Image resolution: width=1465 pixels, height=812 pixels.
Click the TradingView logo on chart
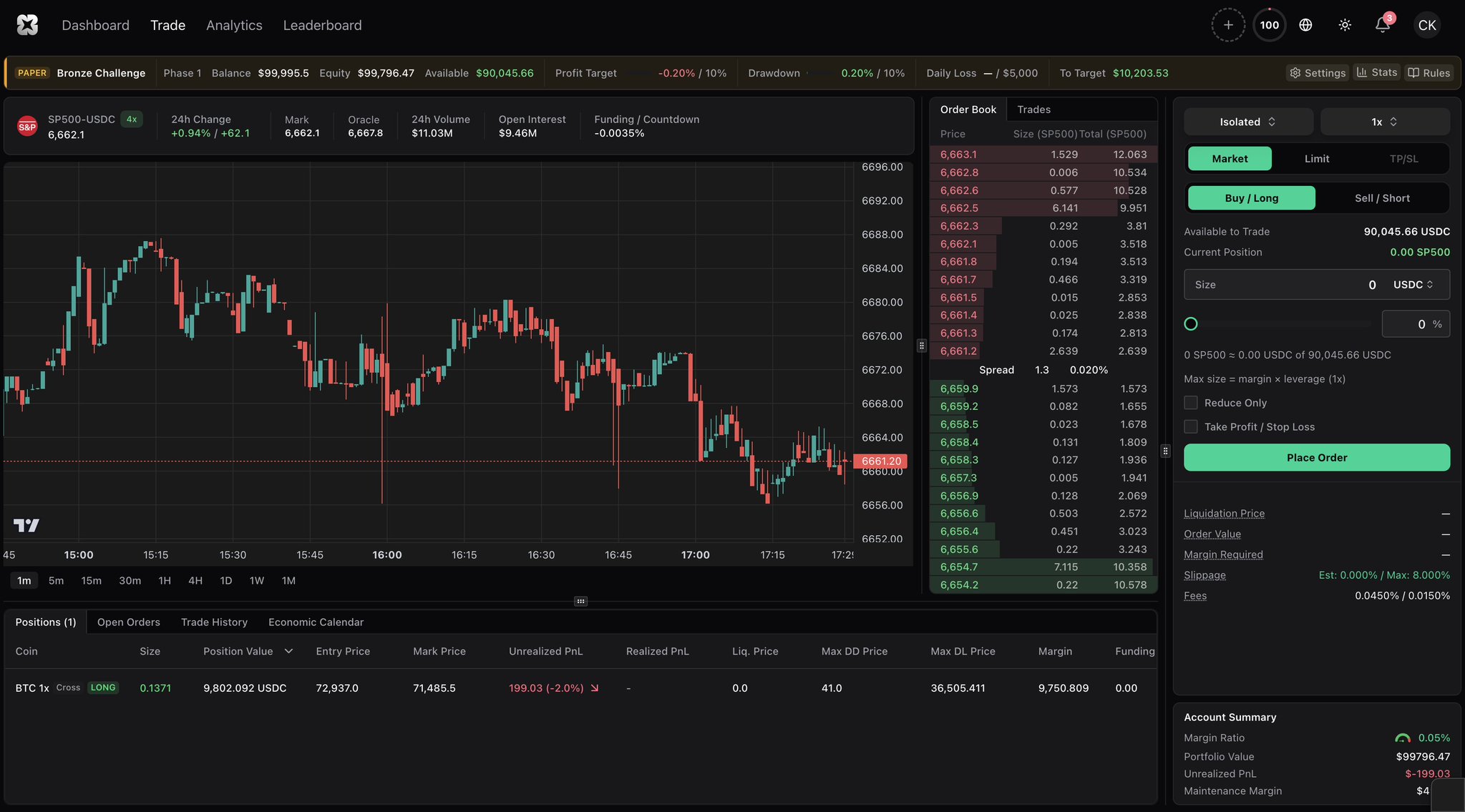pyautogui.click(x=26, y=525)
